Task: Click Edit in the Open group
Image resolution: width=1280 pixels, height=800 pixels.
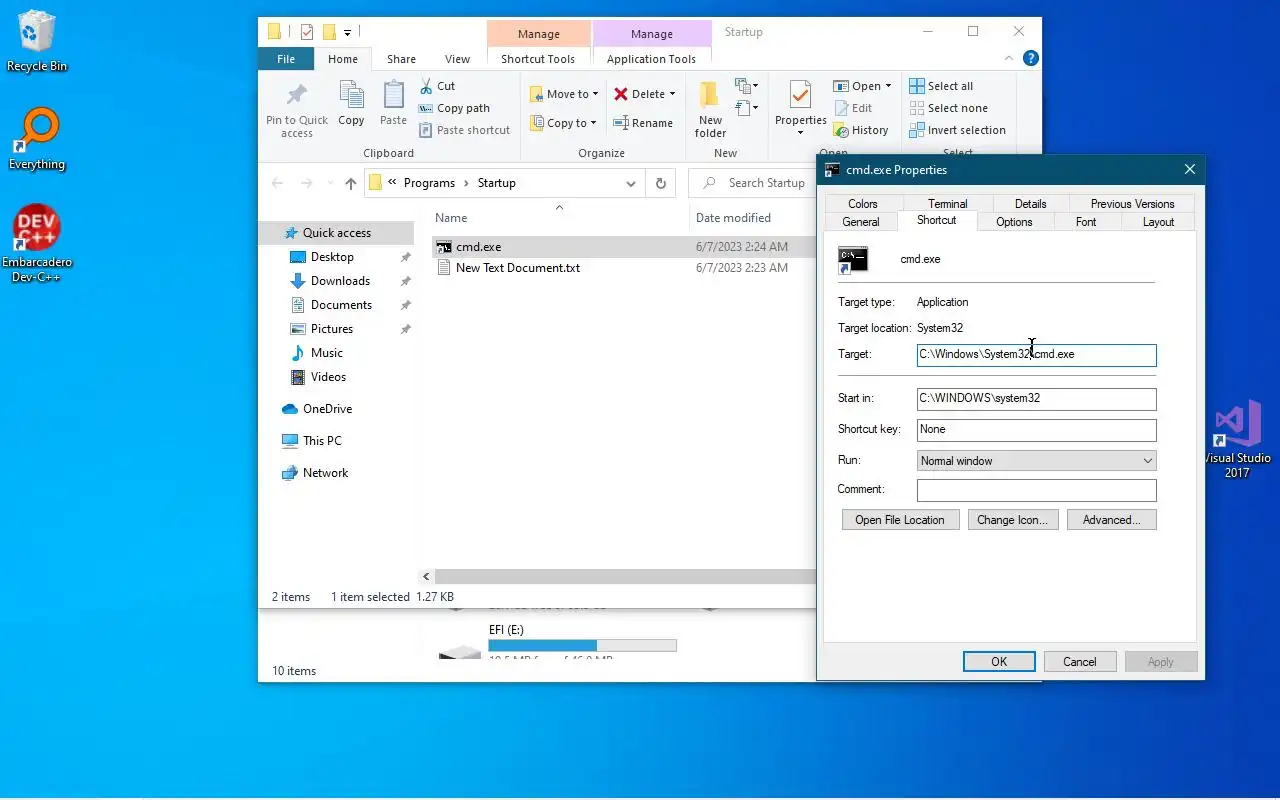Action: pos(853,108)
